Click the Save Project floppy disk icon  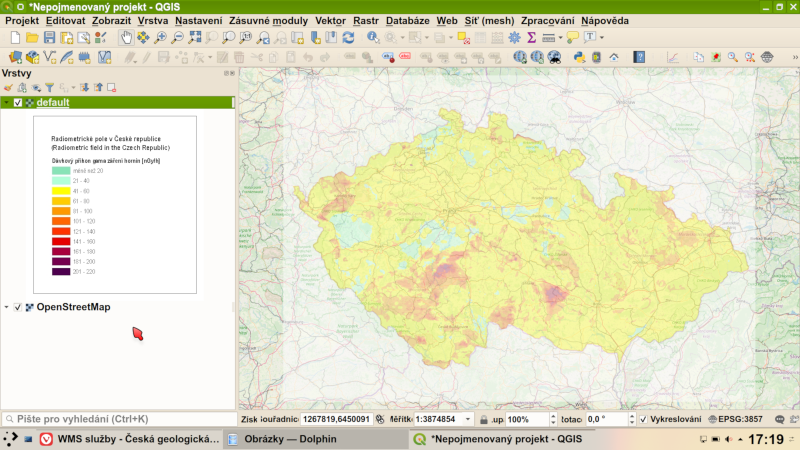pos(50,38)
